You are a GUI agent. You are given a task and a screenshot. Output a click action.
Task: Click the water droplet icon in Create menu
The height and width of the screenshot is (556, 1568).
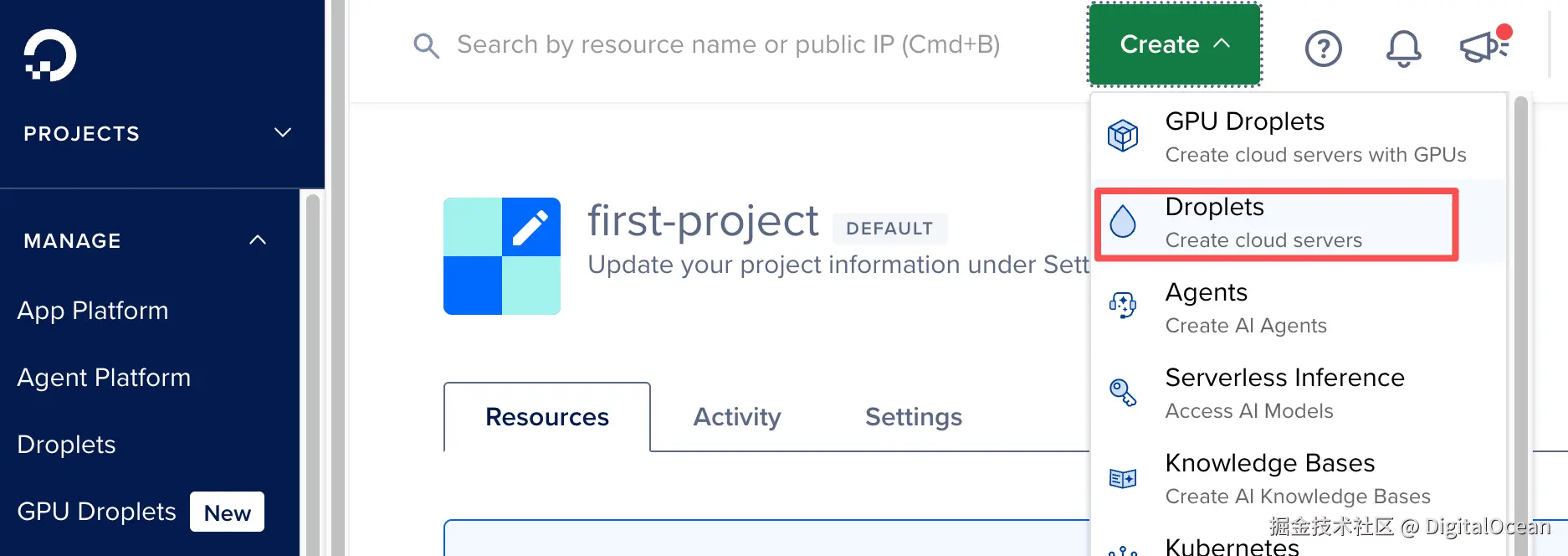(1123, 222)
